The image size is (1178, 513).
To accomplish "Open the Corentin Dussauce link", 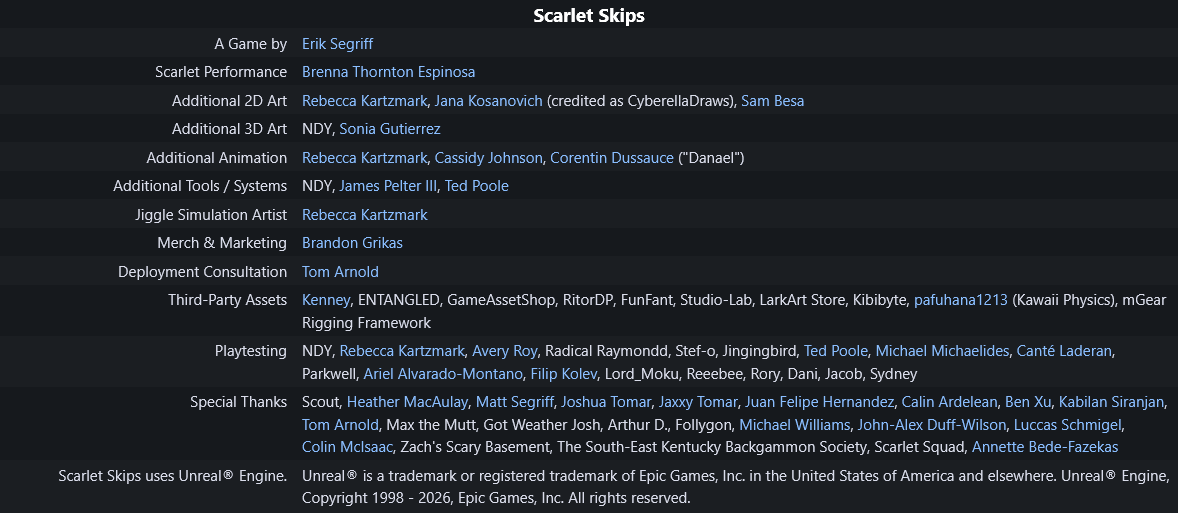I will (x=612, y=158).
